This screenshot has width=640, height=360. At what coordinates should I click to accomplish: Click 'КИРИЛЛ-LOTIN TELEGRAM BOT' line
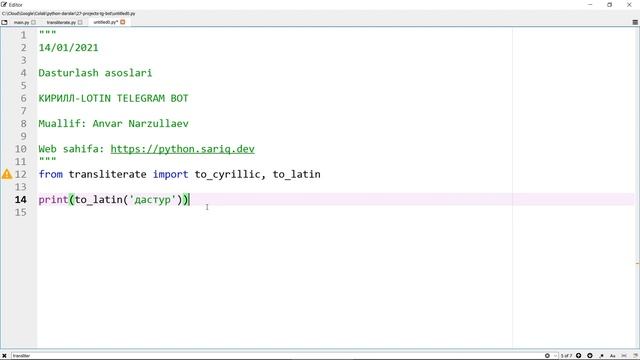click(x=113, y=98)
